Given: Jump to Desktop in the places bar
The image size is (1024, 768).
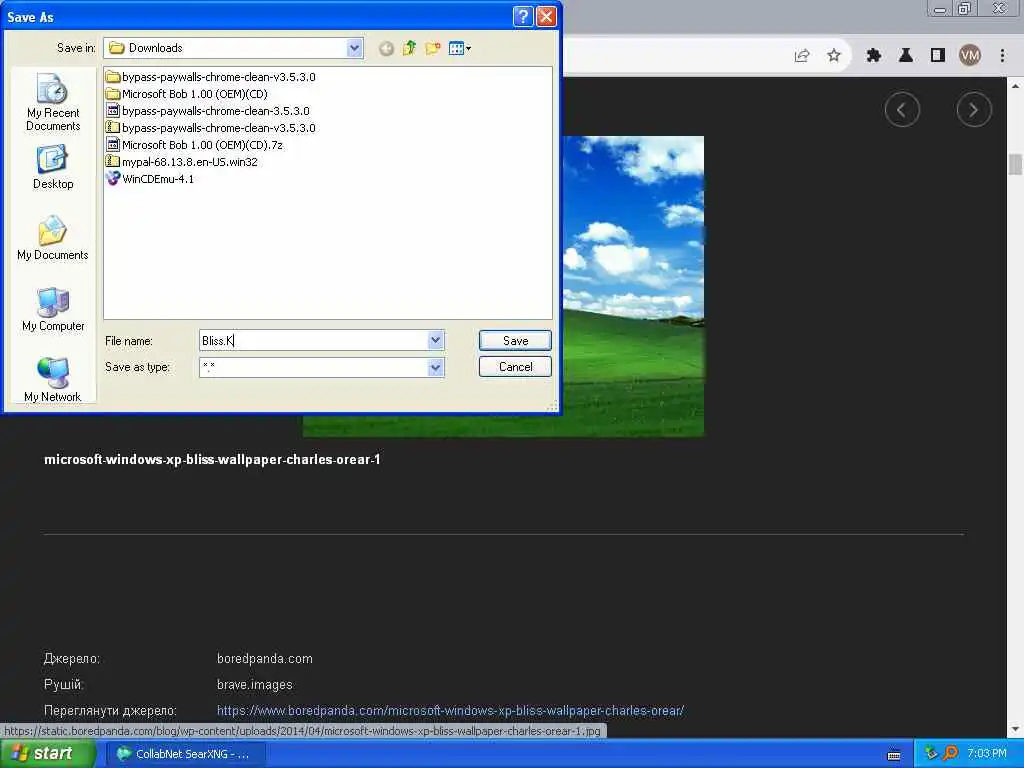Looking at the screenshot, I should click(x=53, y=168).
